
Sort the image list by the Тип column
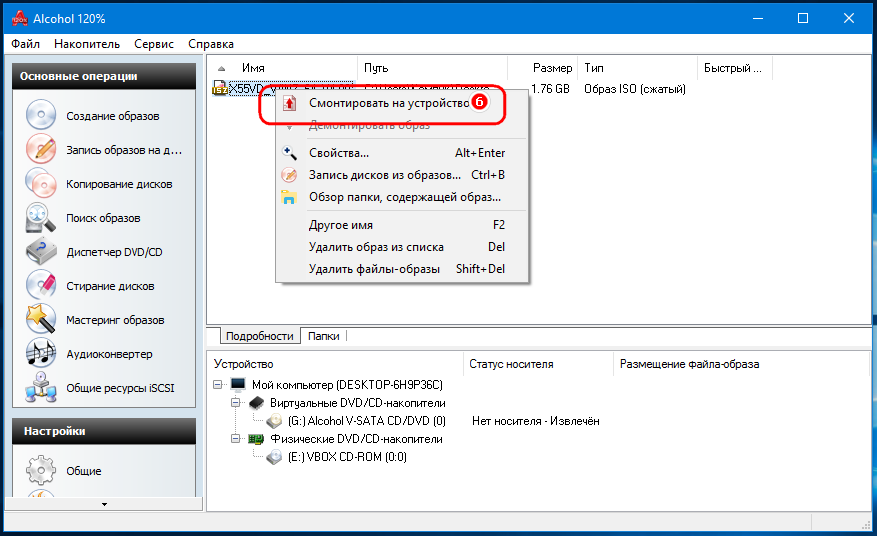pyautogui.click(x=638, y=68)
